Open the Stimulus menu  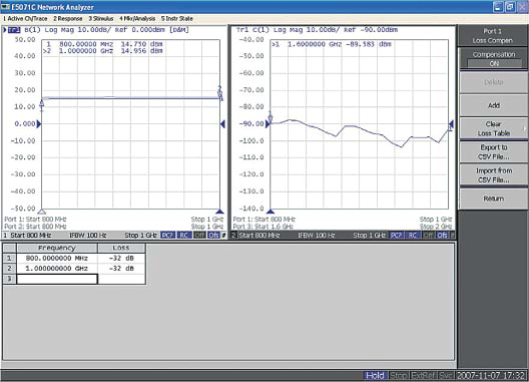[x=101, y=19]
